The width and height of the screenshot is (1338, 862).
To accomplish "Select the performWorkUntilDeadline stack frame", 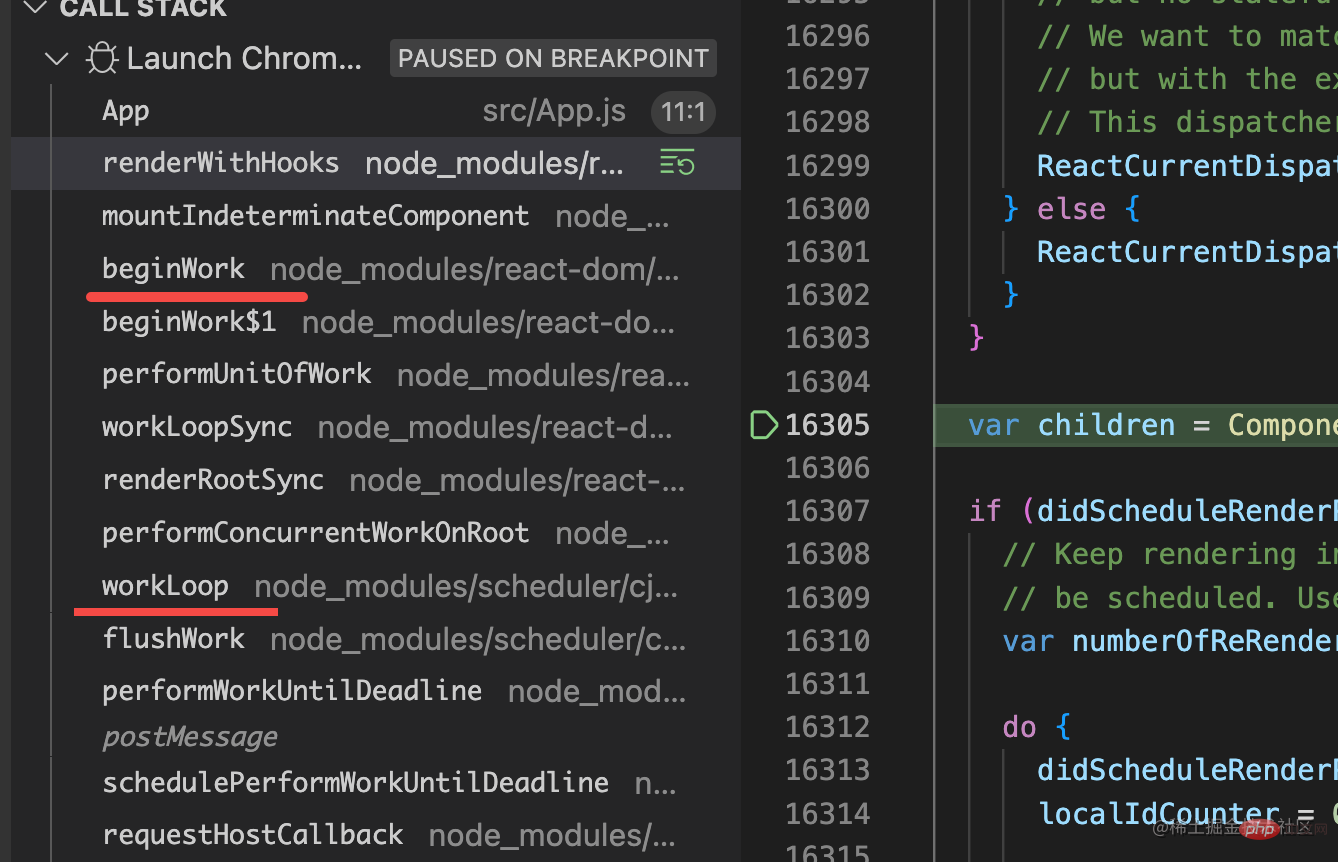I will (376, 691).
